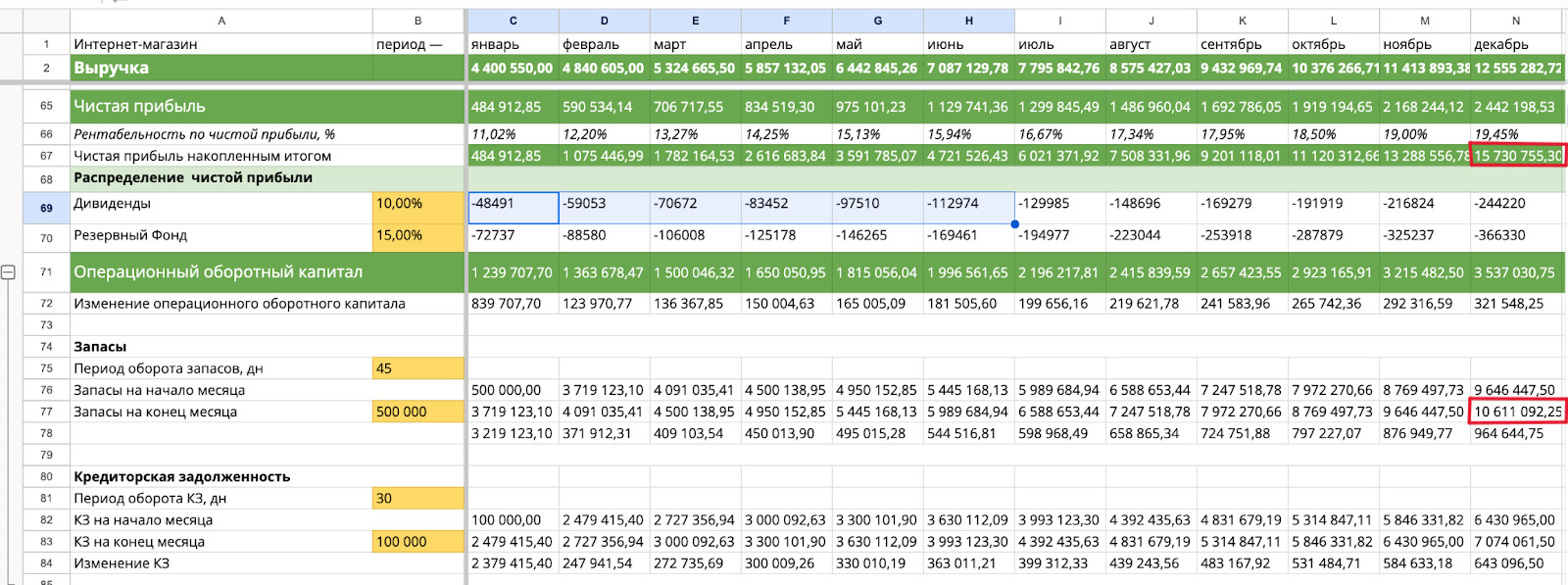Viewport: 1568px width, 585px height.
Task: Click the column A header
Action: pos(221,21)
